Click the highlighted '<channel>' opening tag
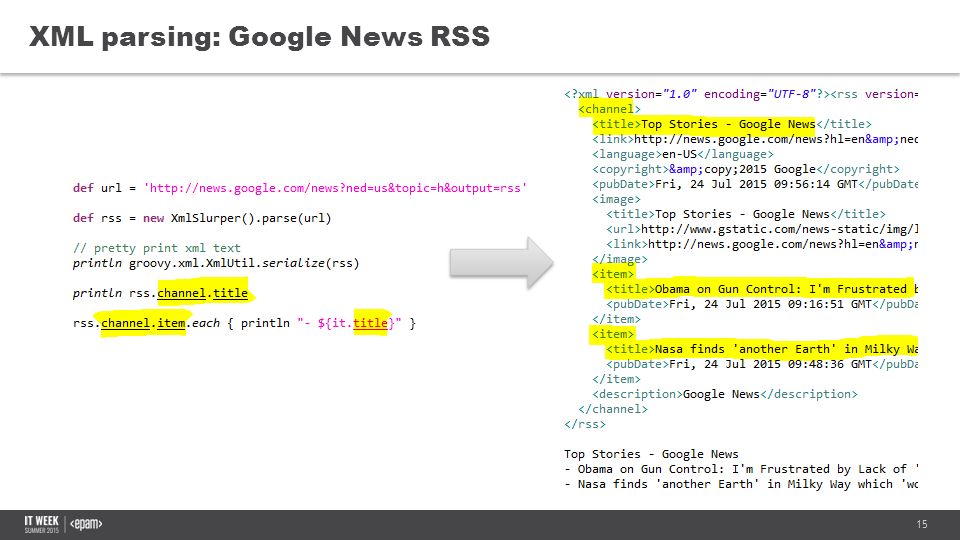960x540 pixels. (609, 109)
